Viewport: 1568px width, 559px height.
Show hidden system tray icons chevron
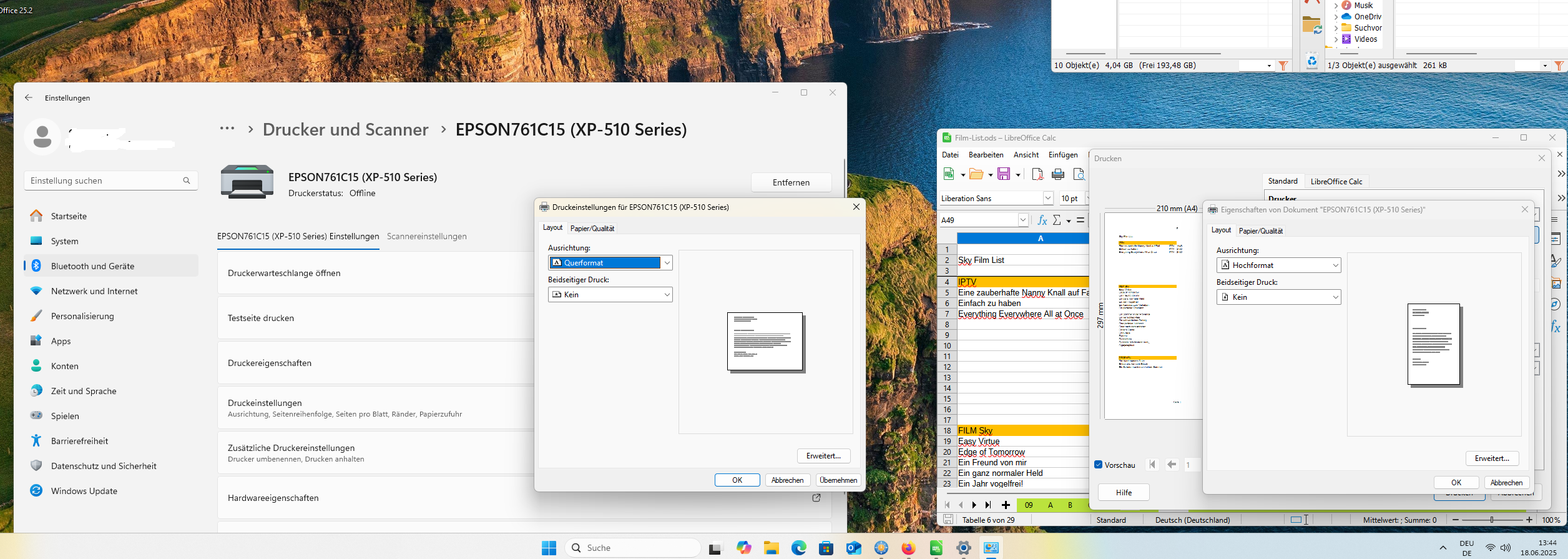1443,548
